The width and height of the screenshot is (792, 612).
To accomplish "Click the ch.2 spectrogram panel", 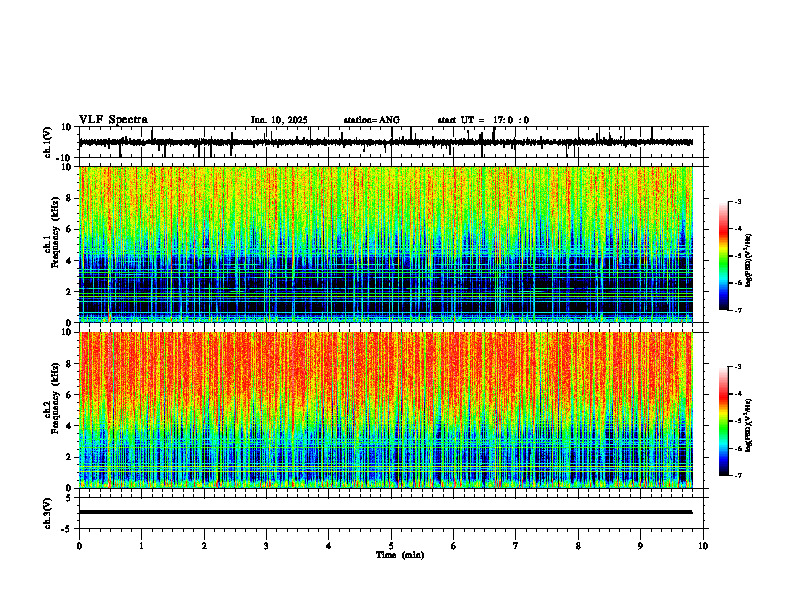I will 386,410.
